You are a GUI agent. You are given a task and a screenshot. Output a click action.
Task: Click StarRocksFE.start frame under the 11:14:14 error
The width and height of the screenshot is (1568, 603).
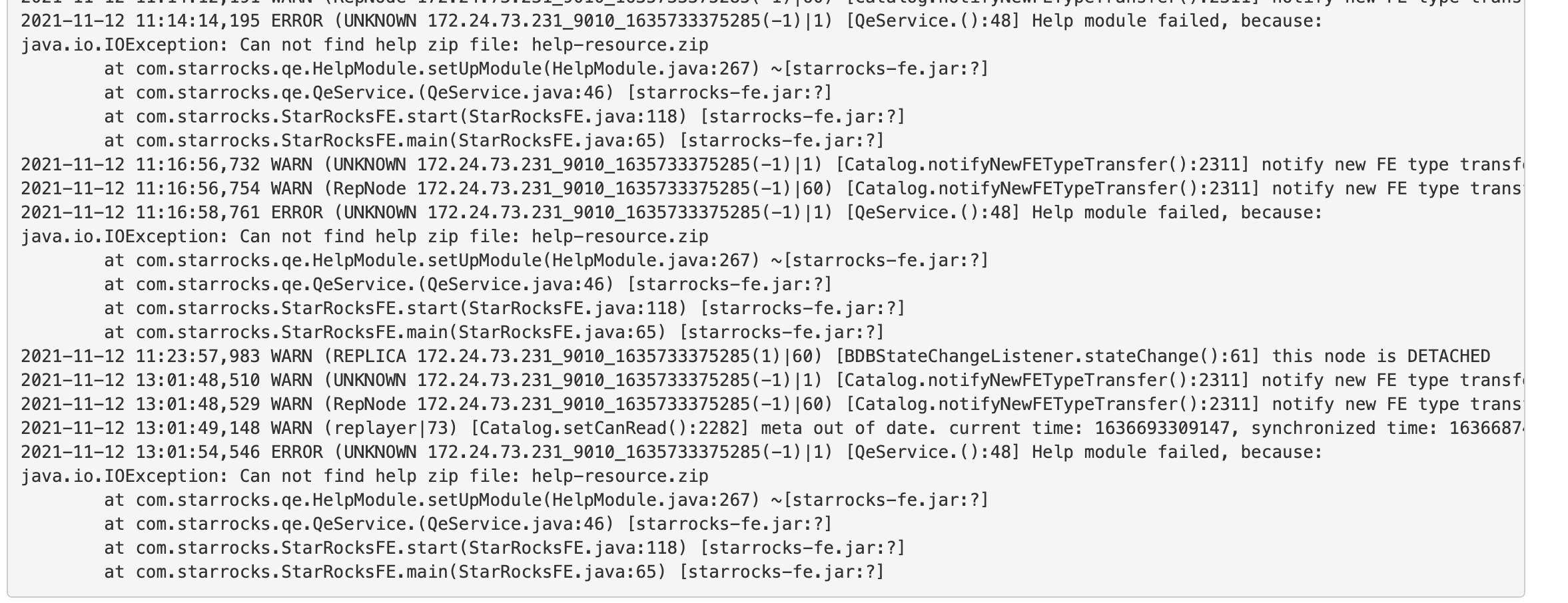click(504, 117)
